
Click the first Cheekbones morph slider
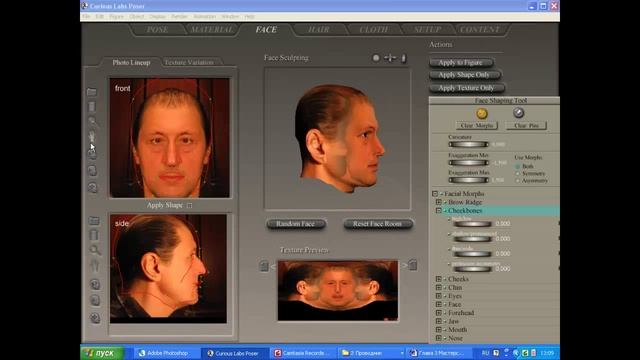coord(472,224)
